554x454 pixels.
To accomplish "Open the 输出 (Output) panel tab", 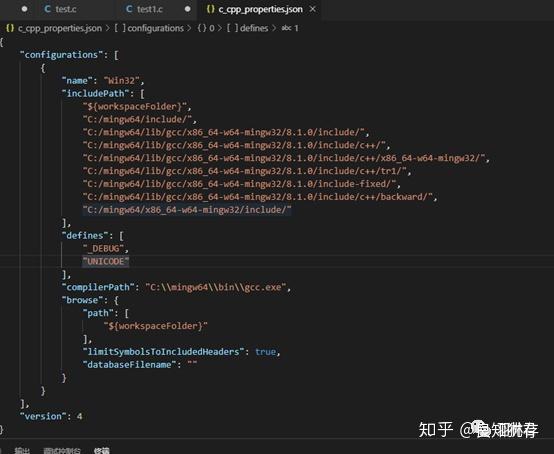I will pyautogui.click(x=22, y=450).
